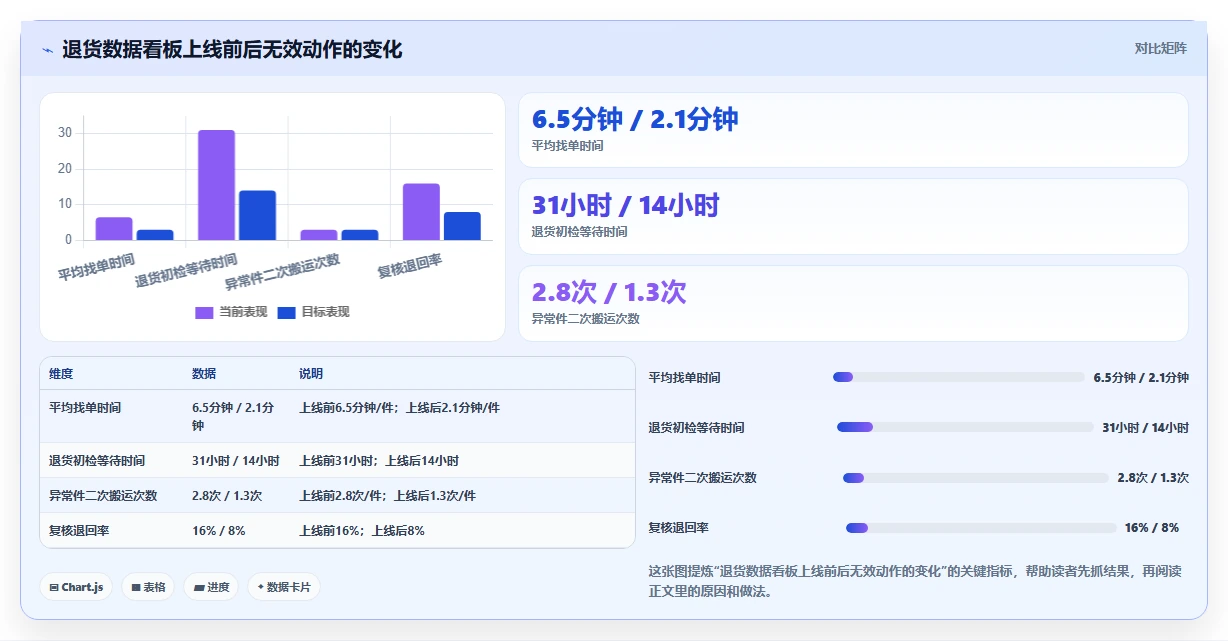Select the 进度 tag
The height and width of the screenshot is (641, 1228).
[211, 587]
